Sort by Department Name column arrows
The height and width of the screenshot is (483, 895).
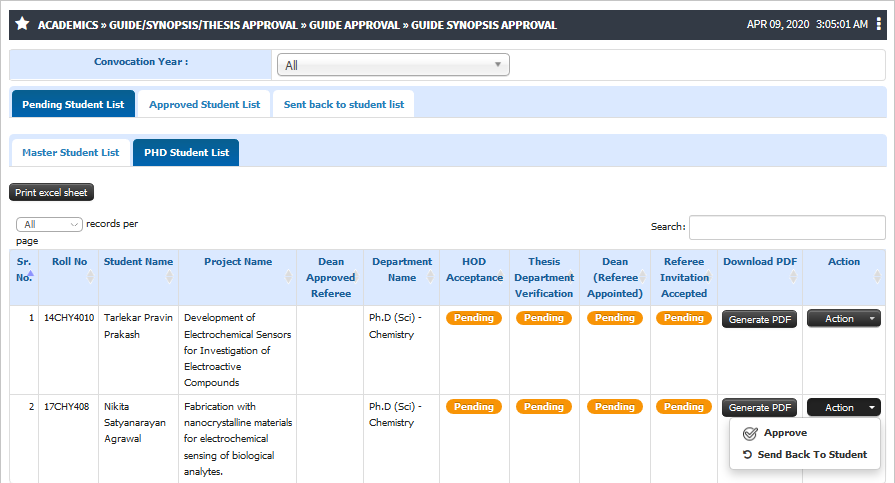pyautogui.click(x=430, y=277)
